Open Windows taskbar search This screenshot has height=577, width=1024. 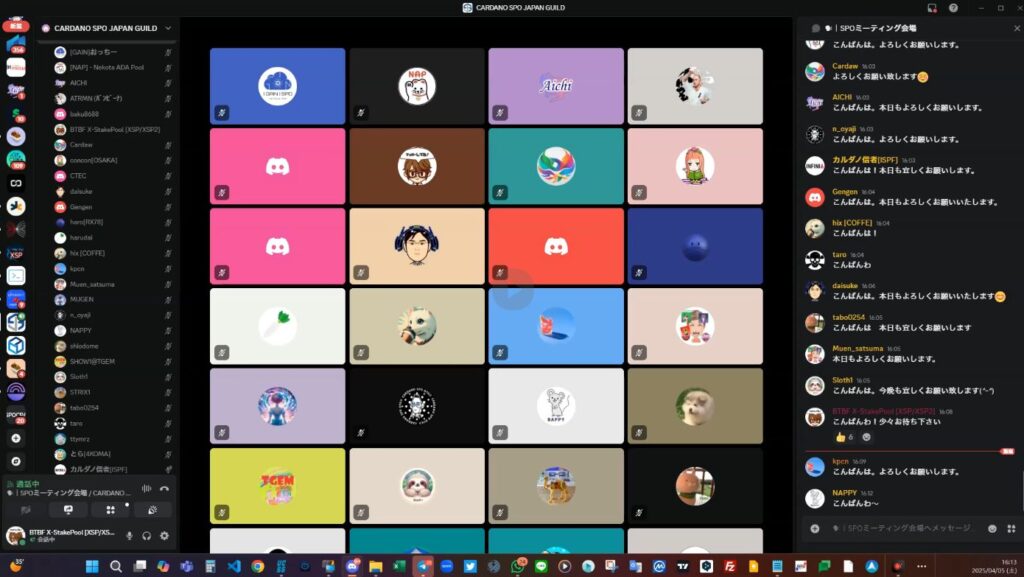click(116, 566)
